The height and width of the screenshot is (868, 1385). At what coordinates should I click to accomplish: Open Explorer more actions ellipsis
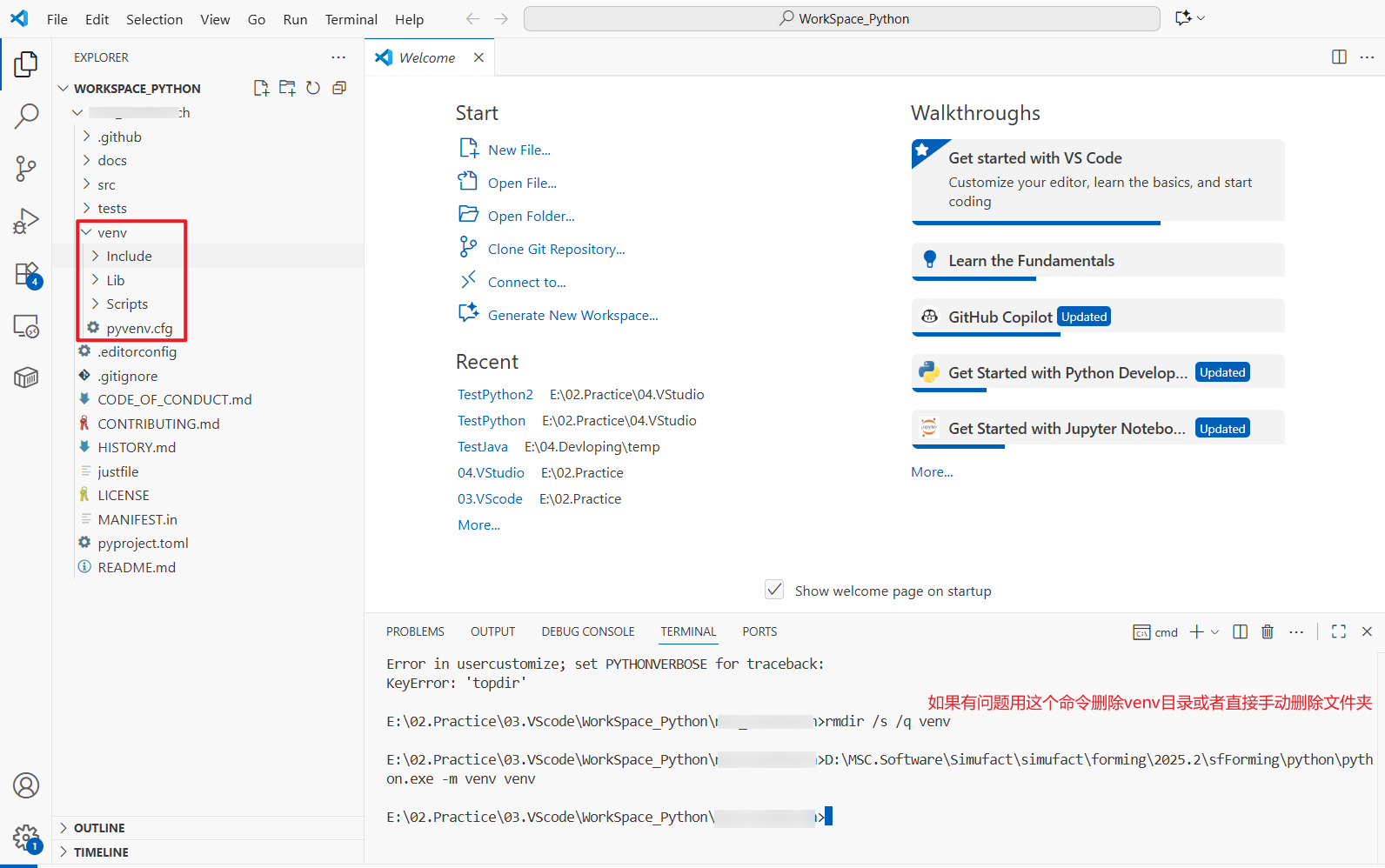[338, 57]
